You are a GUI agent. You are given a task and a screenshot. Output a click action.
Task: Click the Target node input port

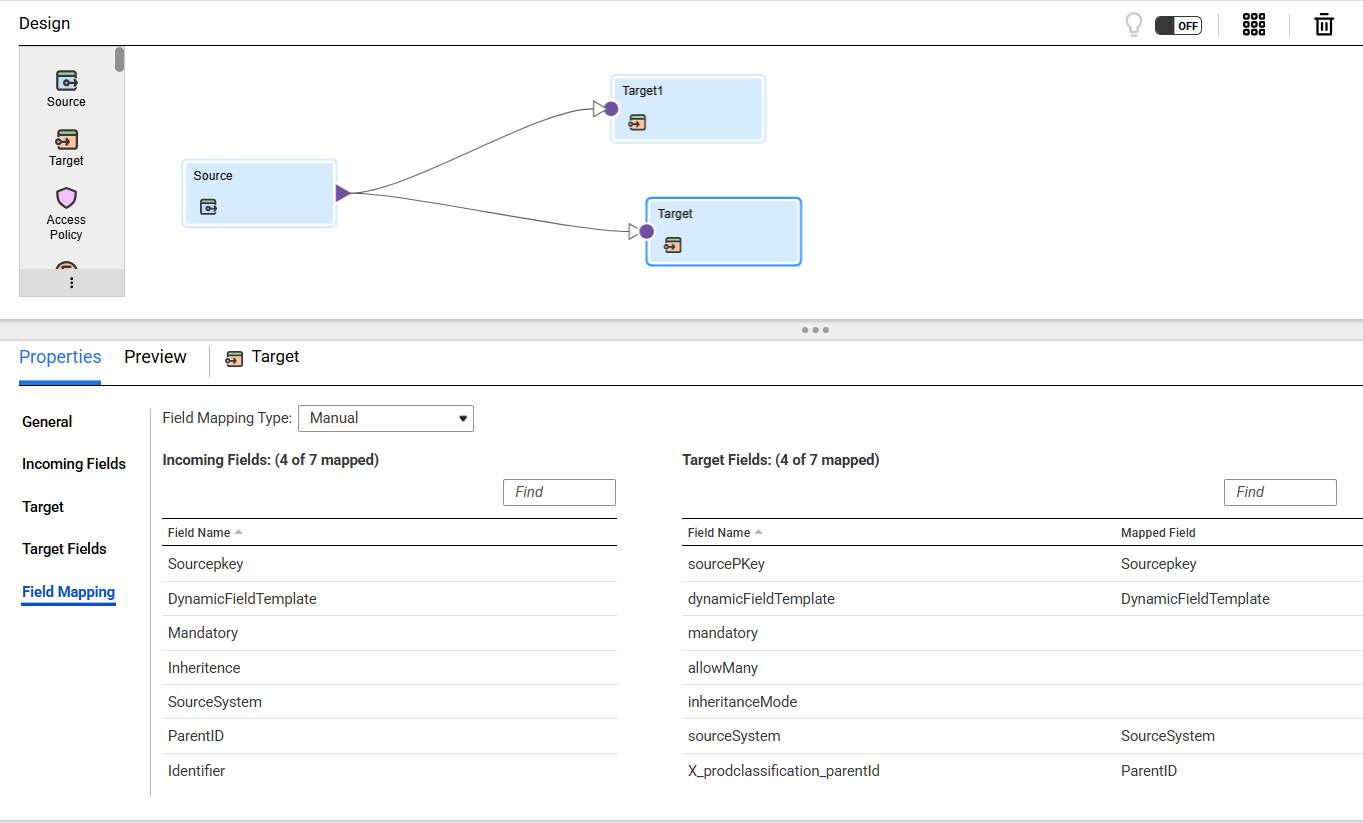pos(646,231)
